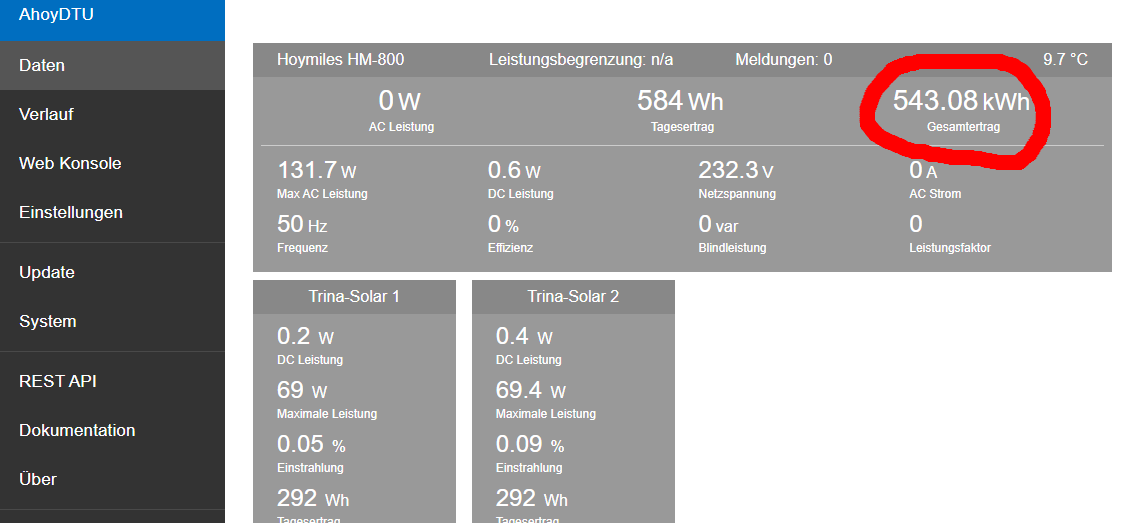Viewport: 1125px width, 523px height.
Task: Click the circled 543.08 kWh Gesamtertrag value
Action: (x=960, y=101)
